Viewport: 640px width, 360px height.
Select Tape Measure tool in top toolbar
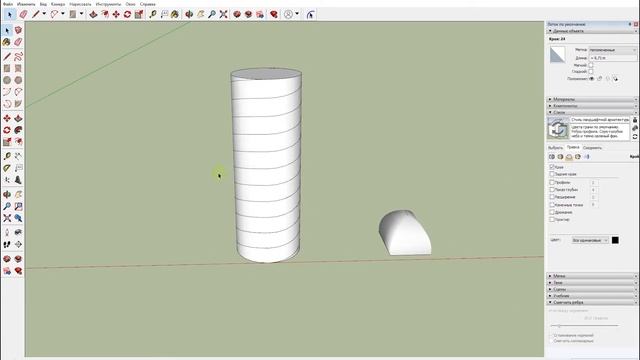tap(153, 15)
